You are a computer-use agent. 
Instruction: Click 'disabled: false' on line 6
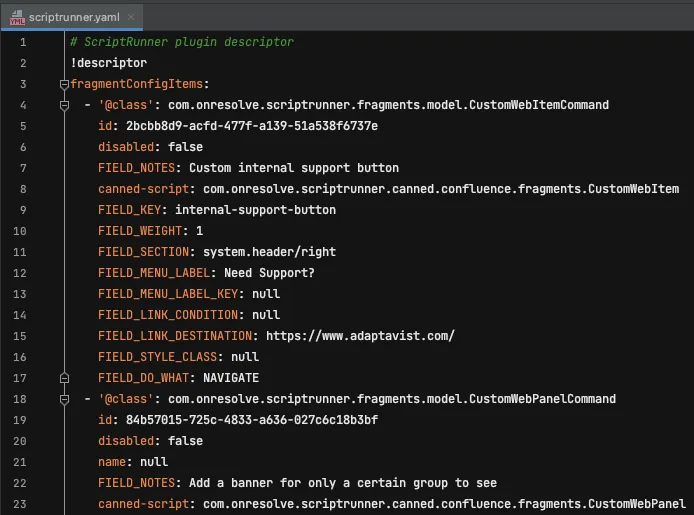(150, 147)
